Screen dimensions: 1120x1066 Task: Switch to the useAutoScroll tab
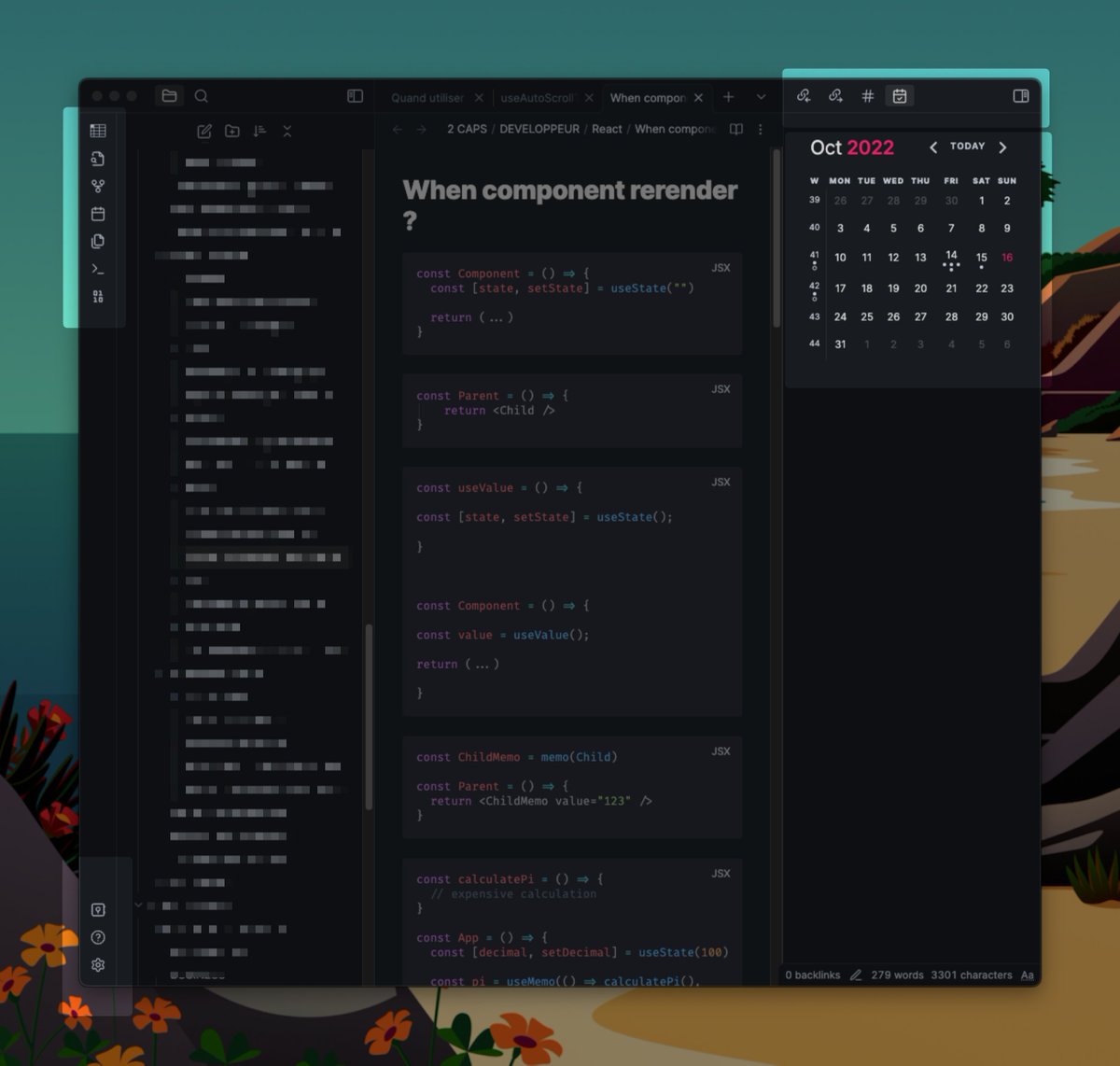[543, 97]
